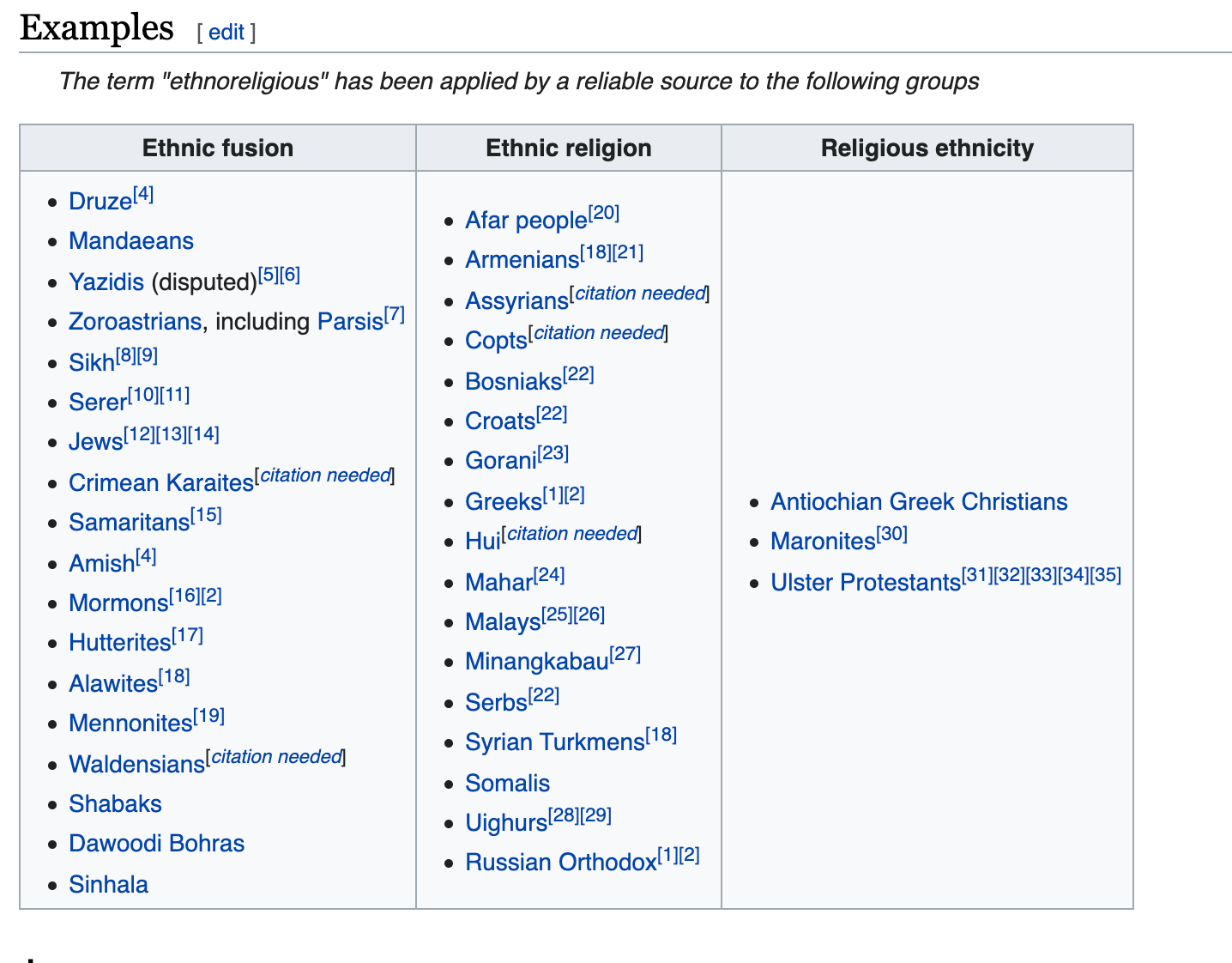Click the edit link beside Examples heading
Image resolution: width=1232 pixels, height=963 pixels.
226,33
